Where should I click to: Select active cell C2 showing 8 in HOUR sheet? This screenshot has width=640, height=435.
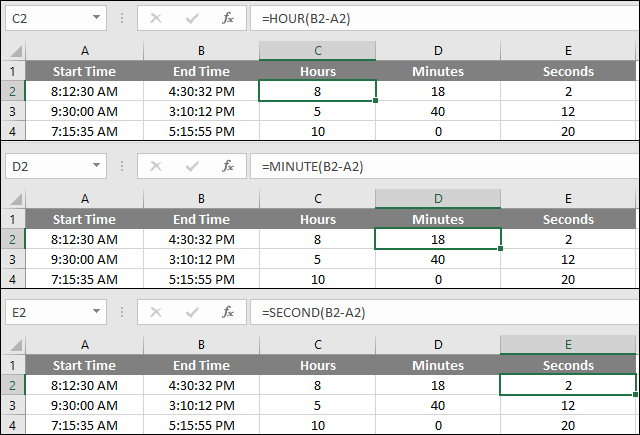coord(318,91)
